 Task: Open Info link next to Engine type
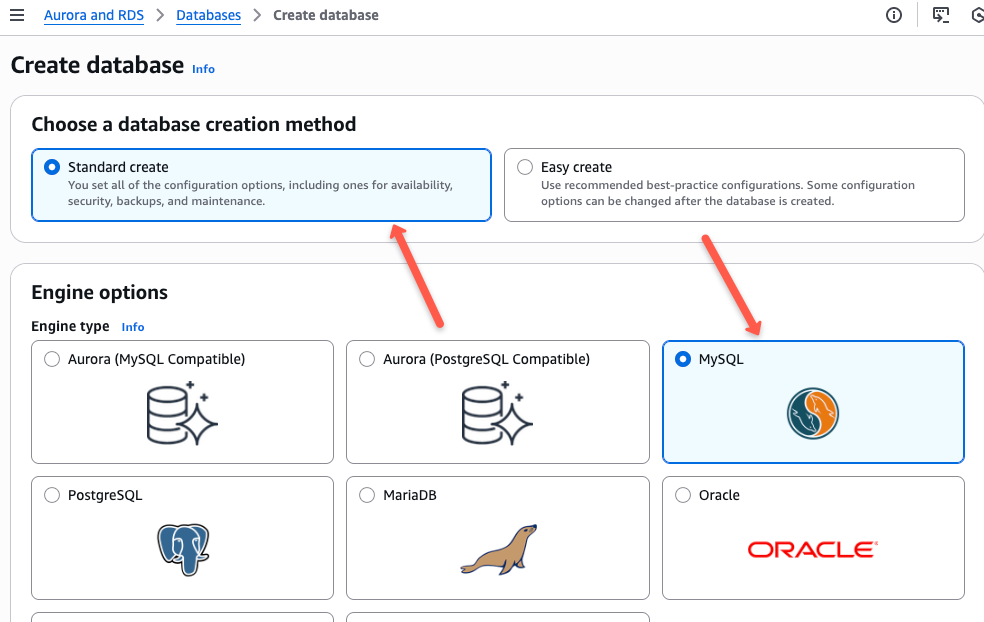[x=133, y=327]
